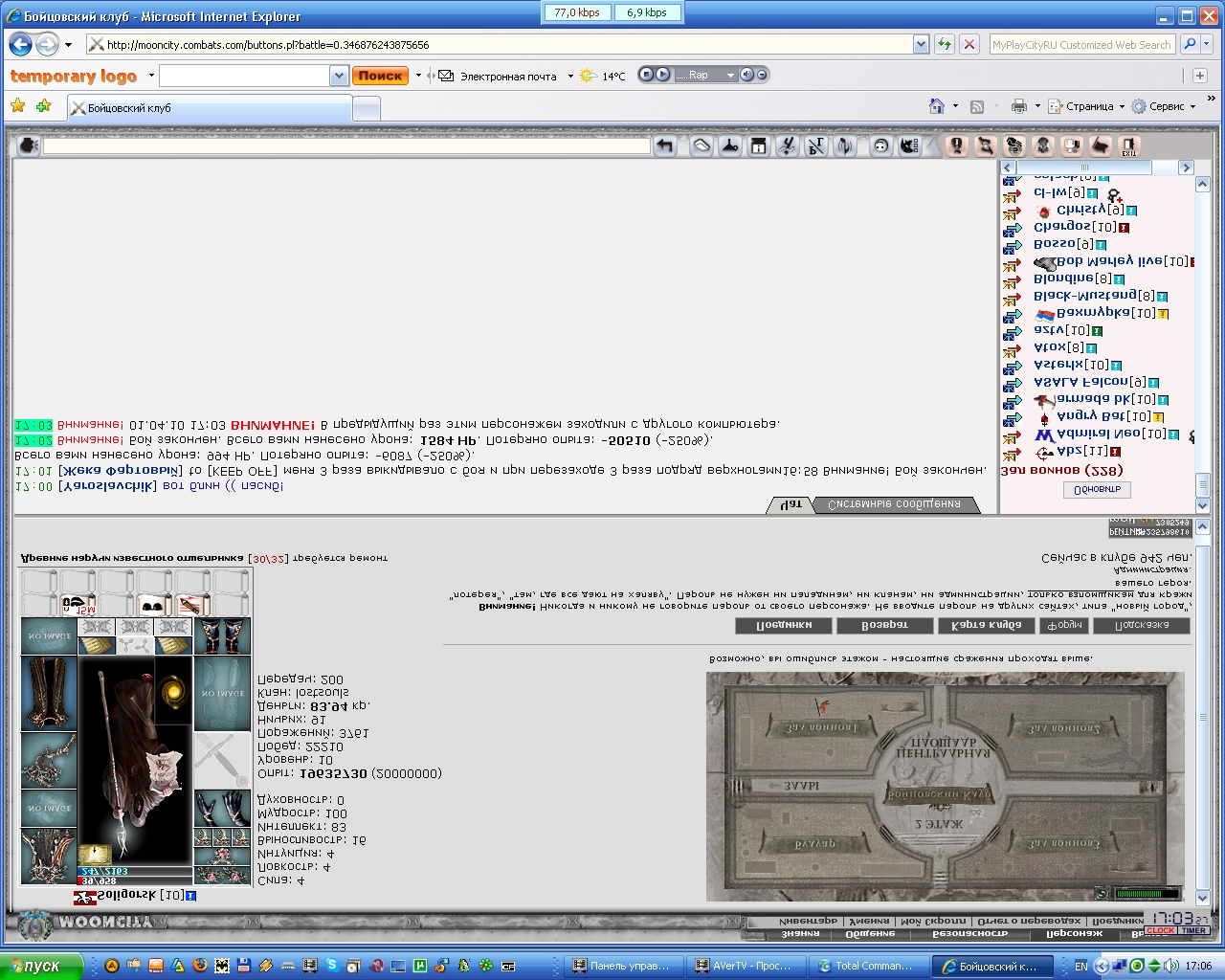Click the eraser-shaped icon in game toolbar
This screenshot has width=1225, height=980.
[702, 145]
